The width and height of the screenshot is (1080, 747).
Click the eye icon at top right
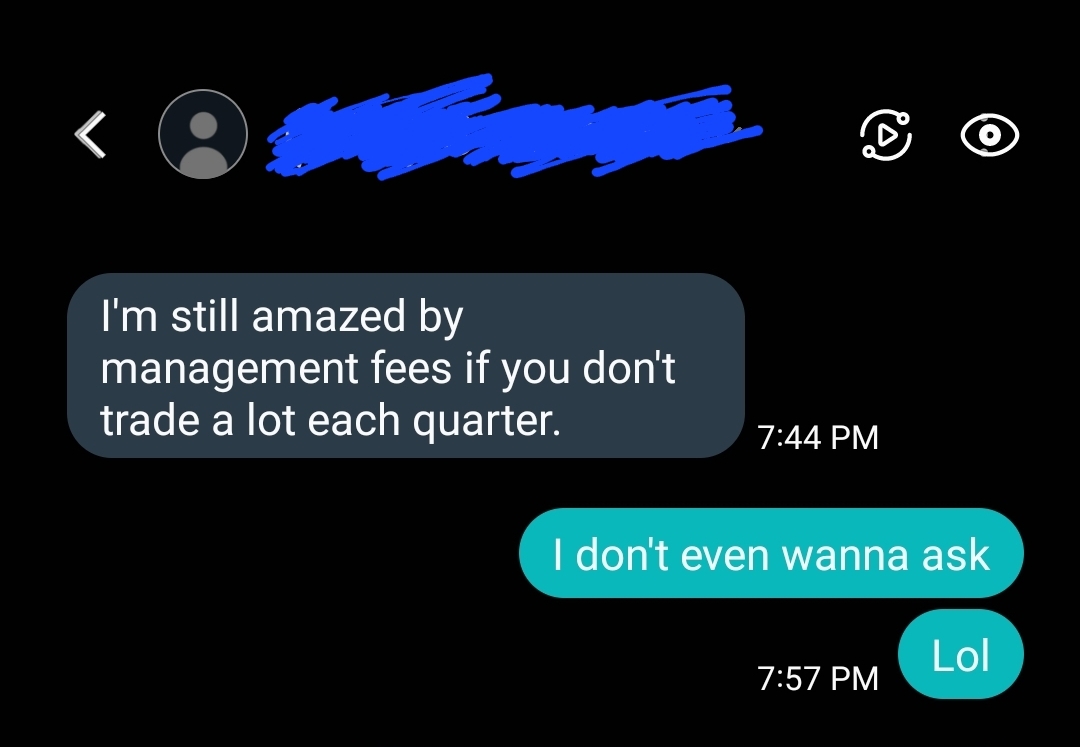(990, 135)
